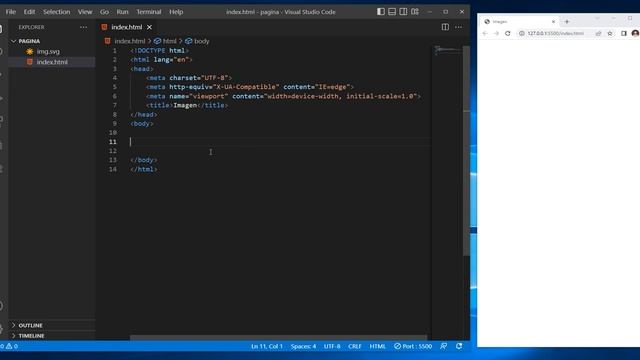Open Chrome side panel icon
Image resolution: width=640 pixels, height=360 pixels.
pos(624,33)
